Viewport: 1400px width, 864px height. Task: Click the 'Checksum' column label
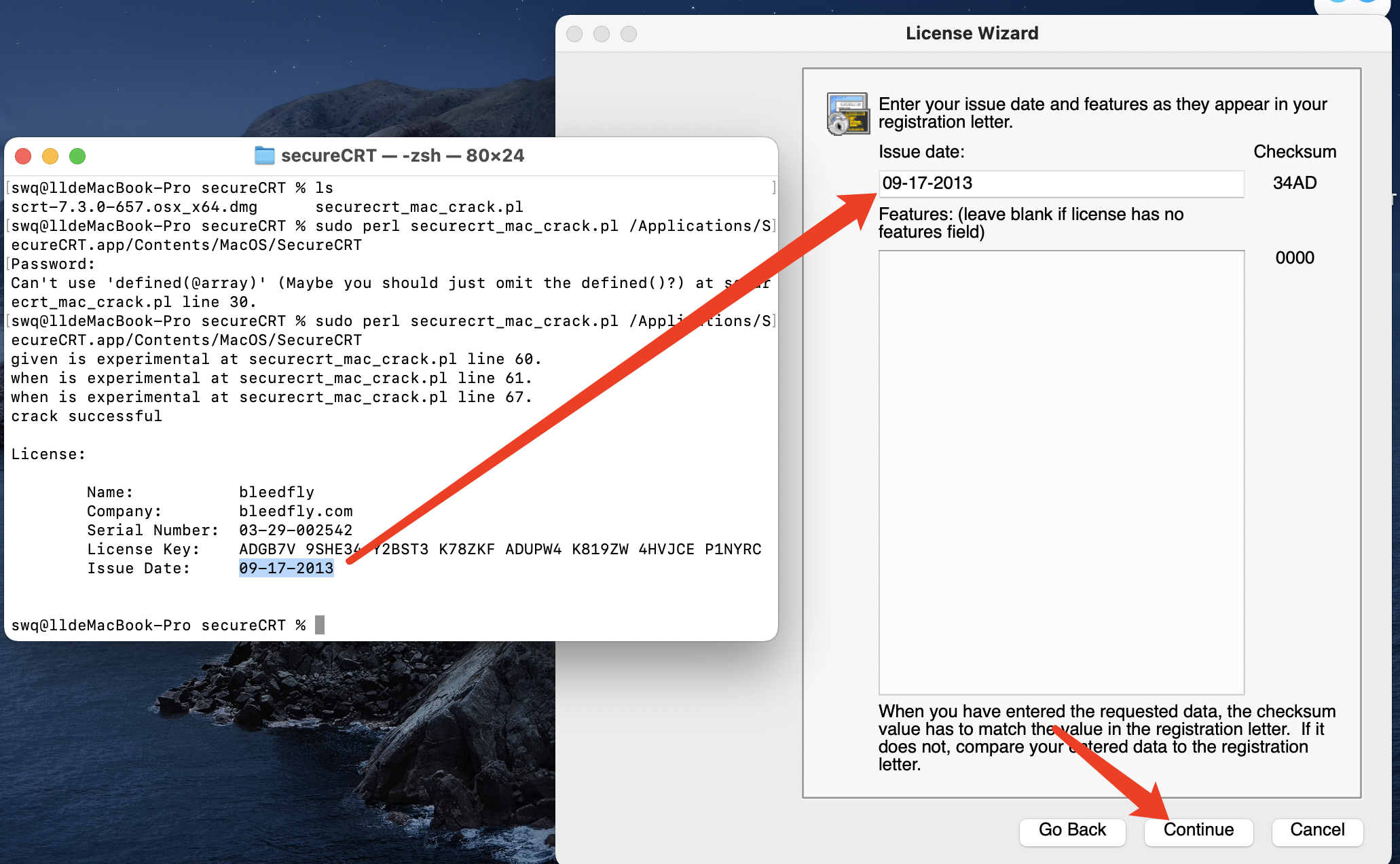point(1295,152)
